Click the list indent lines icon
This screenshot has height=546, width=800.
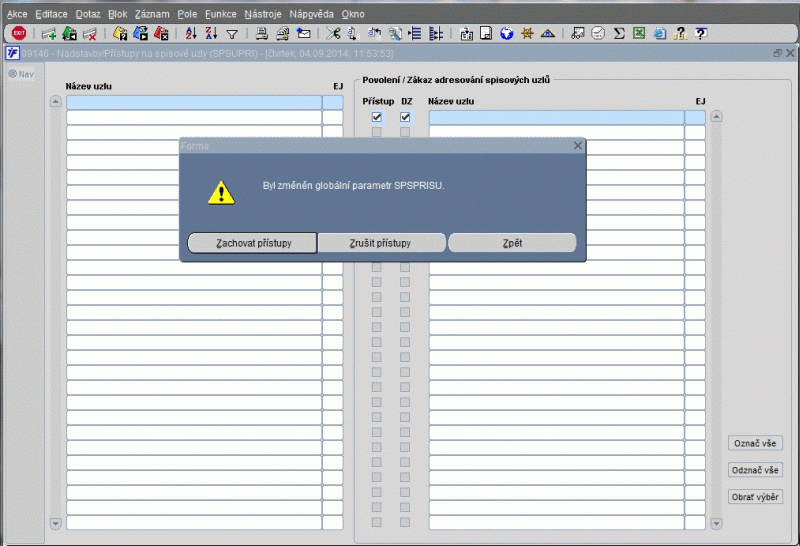click(x=415, y=34)
